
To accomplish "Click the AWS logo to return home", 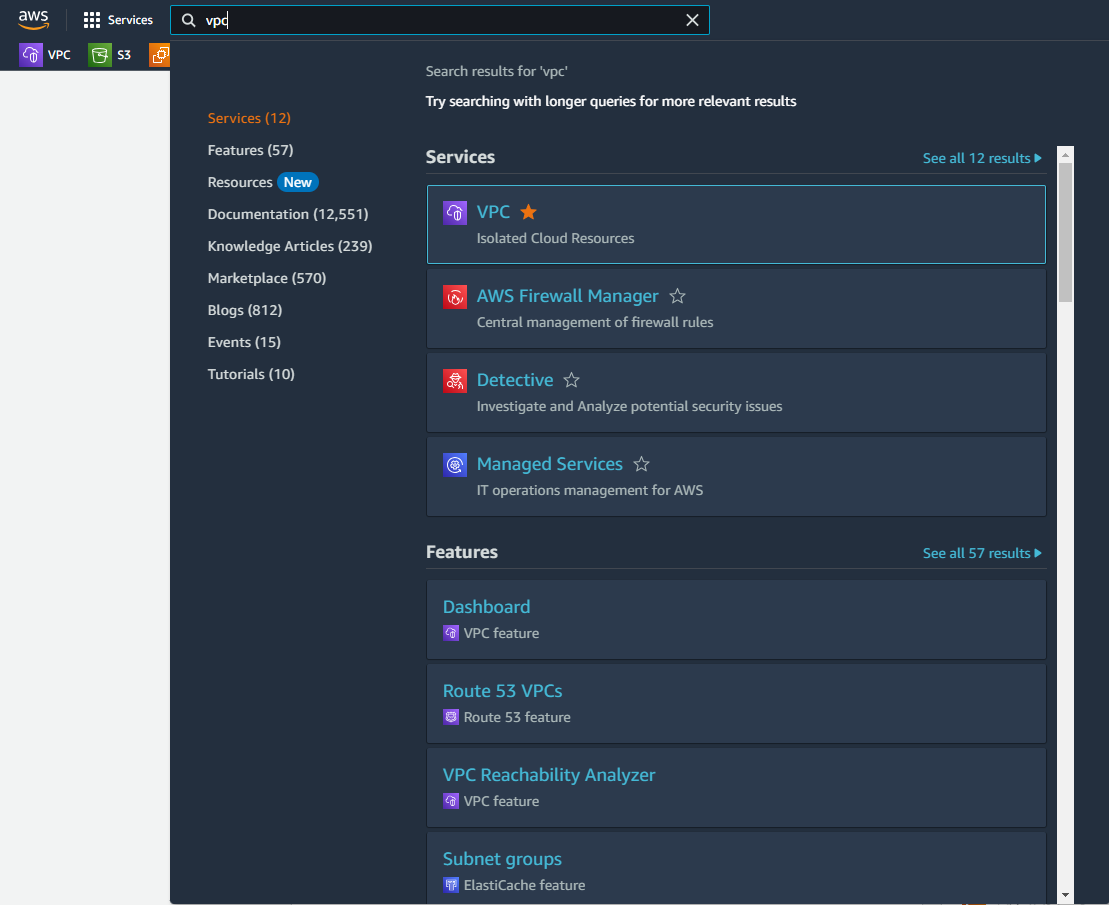I will pyautogui.click(x=33, y=19).
